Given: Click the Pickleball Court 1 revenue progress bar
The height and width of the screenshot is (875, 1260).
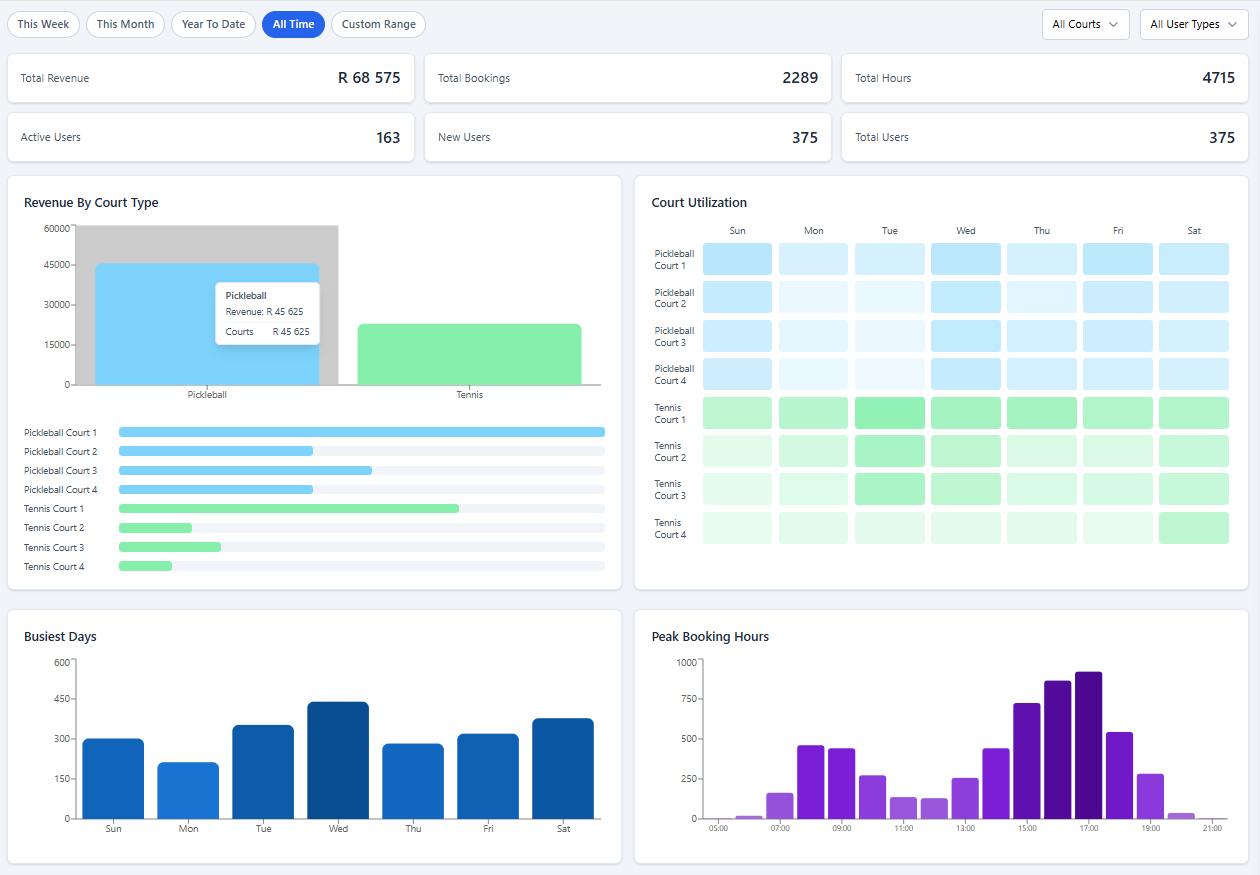Looking at the screenshot, I should point(361,432).
